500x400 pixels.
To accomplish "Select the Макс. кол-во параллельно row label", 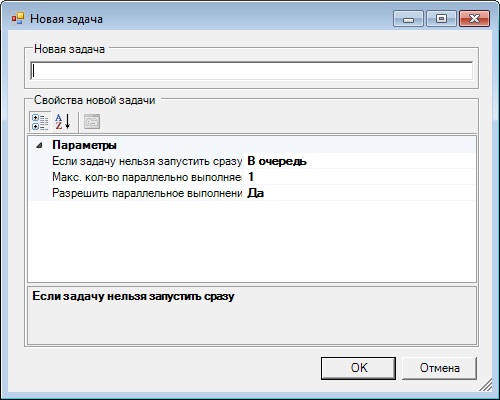I will point(147,177).
